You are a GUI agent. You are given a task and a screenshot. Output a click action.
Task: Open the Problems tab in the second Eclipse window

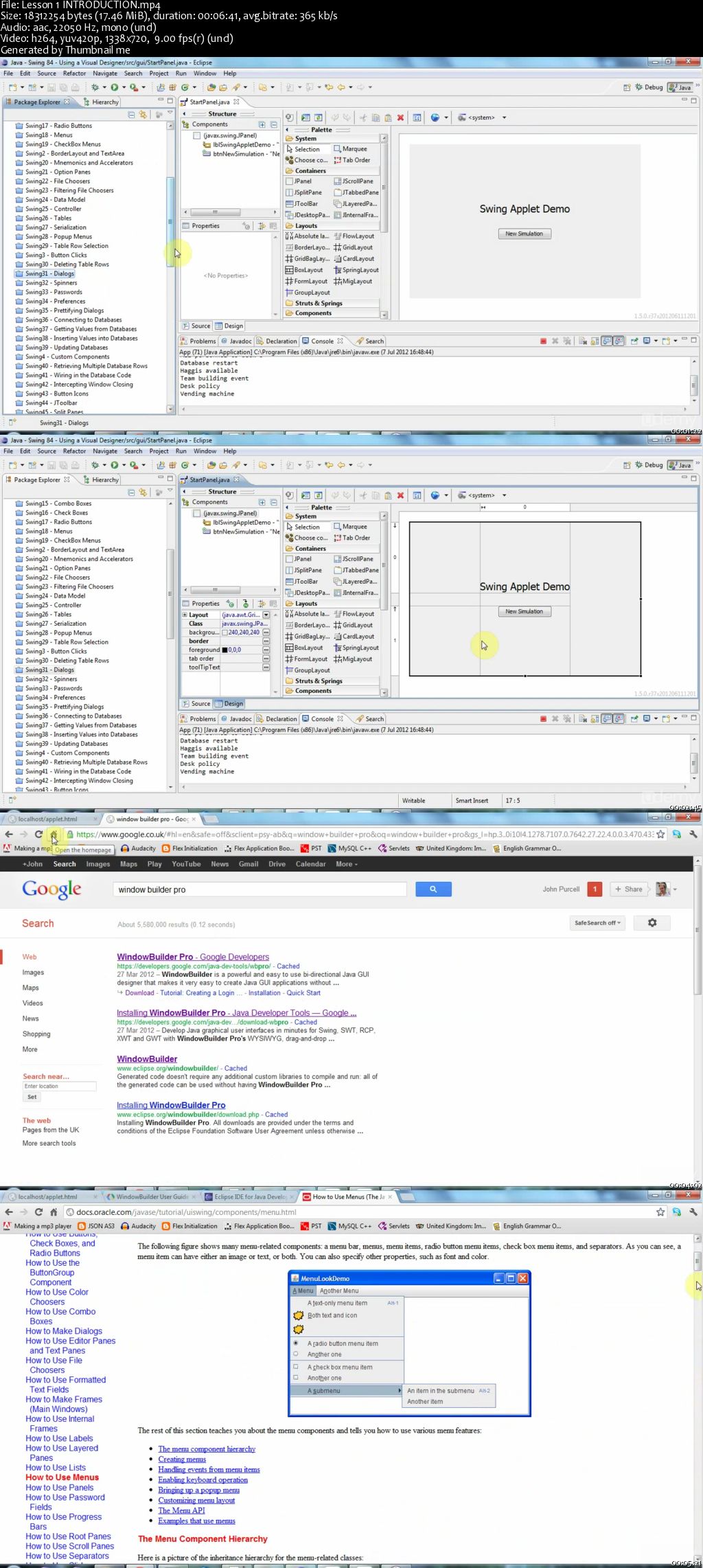pyautogui.click(x=198, y=719)
